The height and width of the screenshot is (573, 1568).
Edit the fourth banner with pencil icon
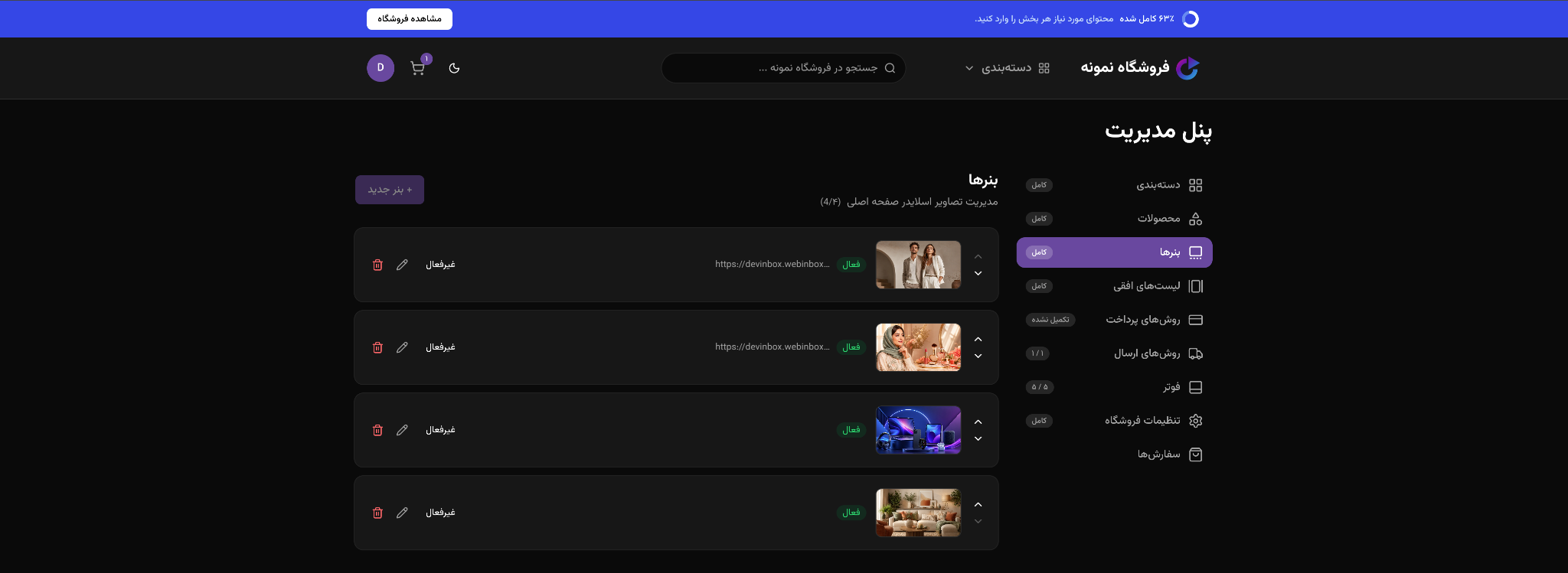pyautogui.click(x=402, y=513)
